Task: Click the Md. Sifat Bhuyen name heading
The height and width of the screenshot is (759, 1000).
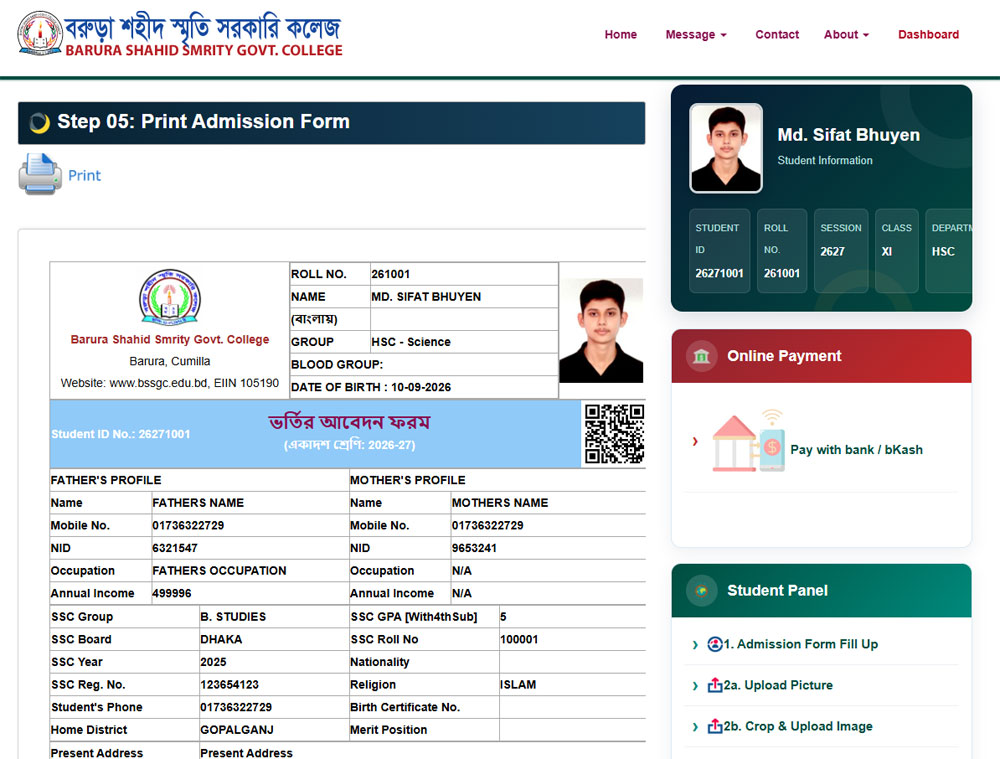Action: pyautogui.click(x=848, y=135)
